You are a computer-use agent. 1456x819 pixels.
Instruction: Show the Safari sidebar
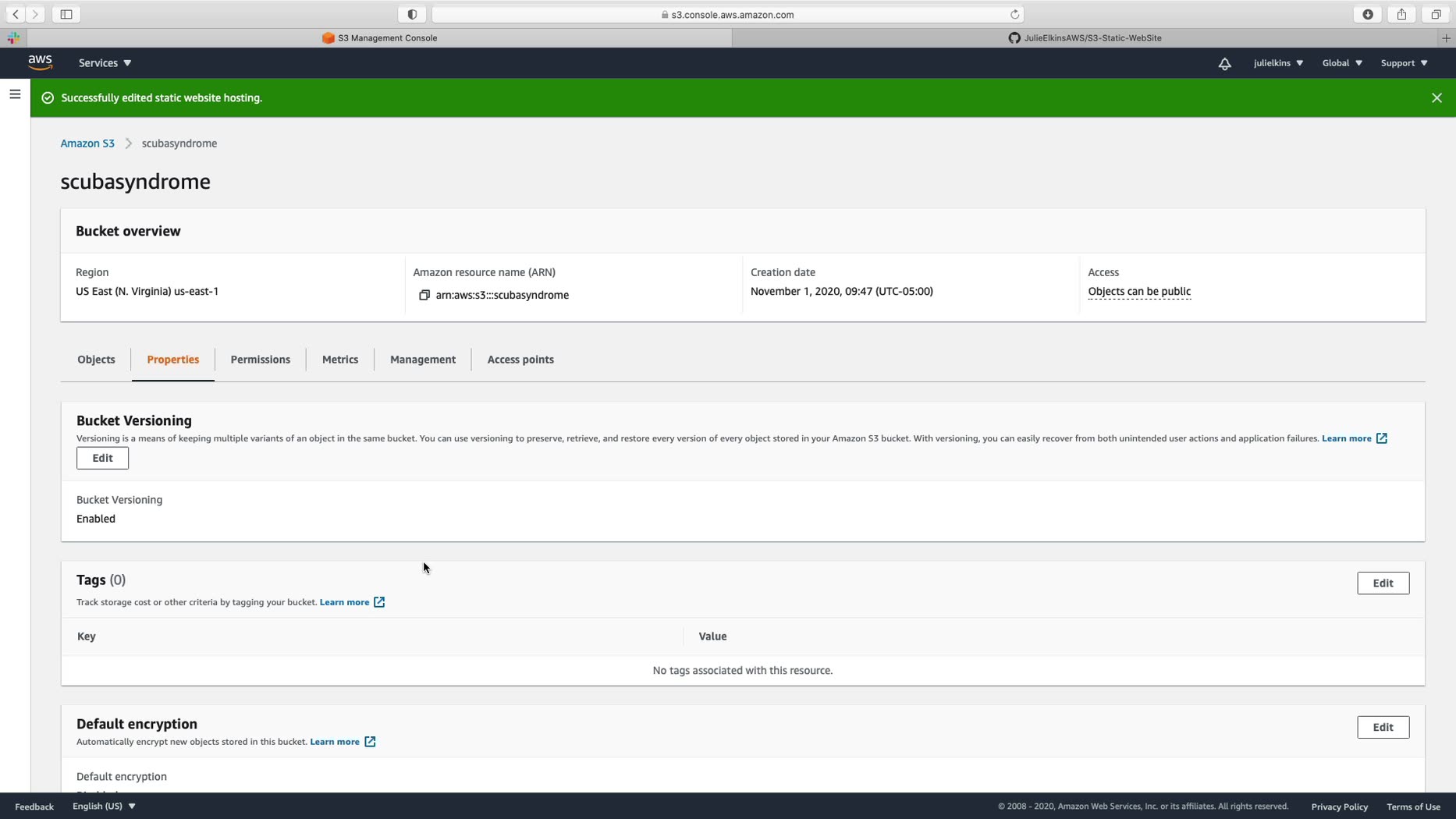pyautogui.click(x=66, y=14)
